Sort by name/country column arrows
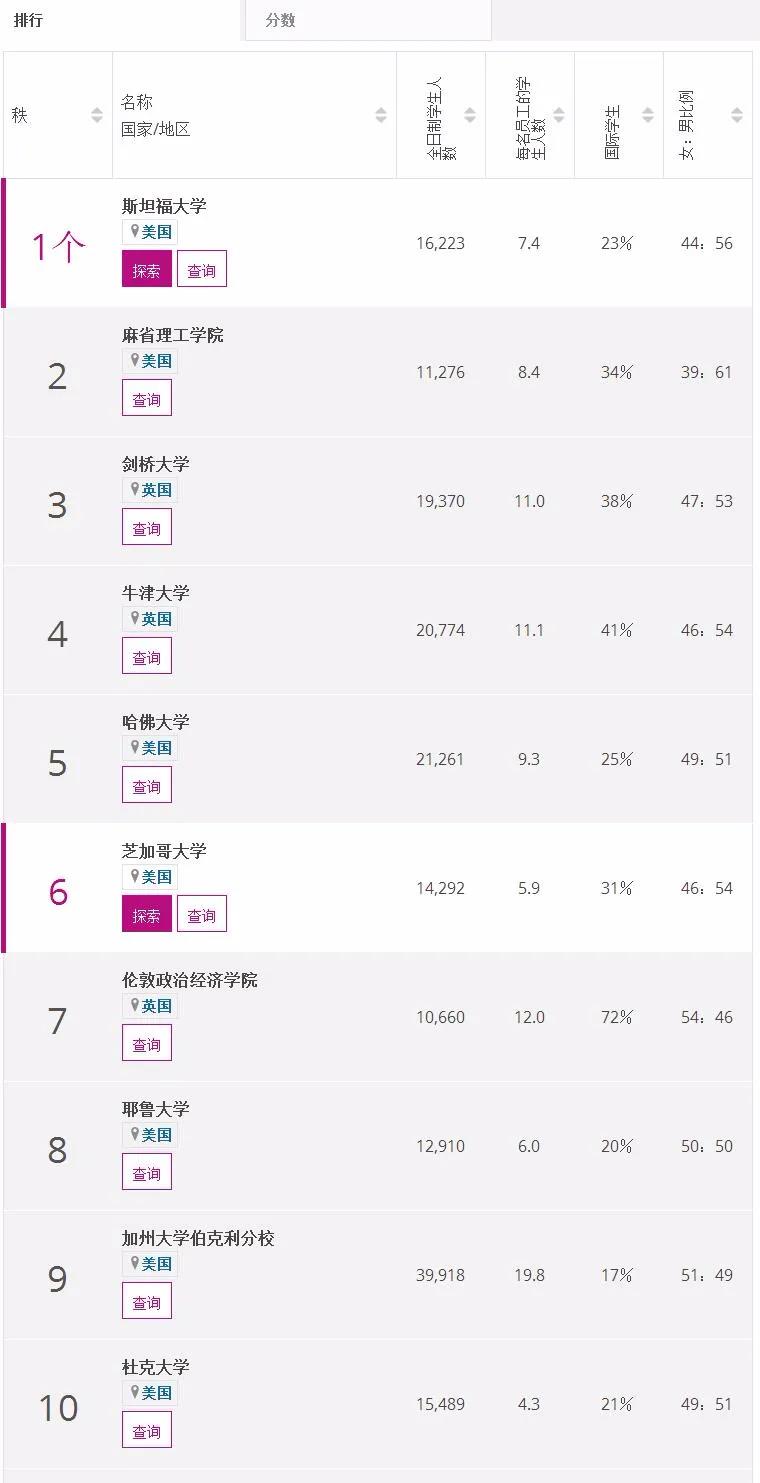760x1483 pixels. click(381, 115)
